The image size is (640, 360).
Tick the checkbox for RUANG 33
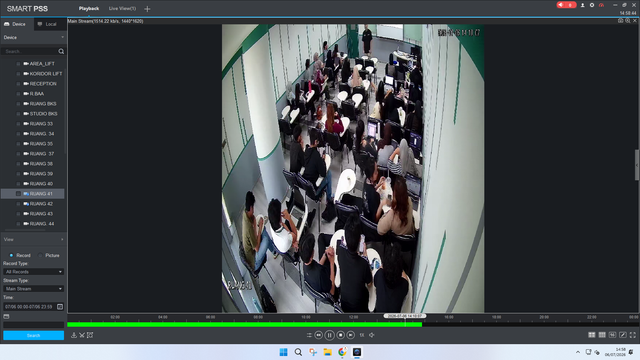(18, 124)
